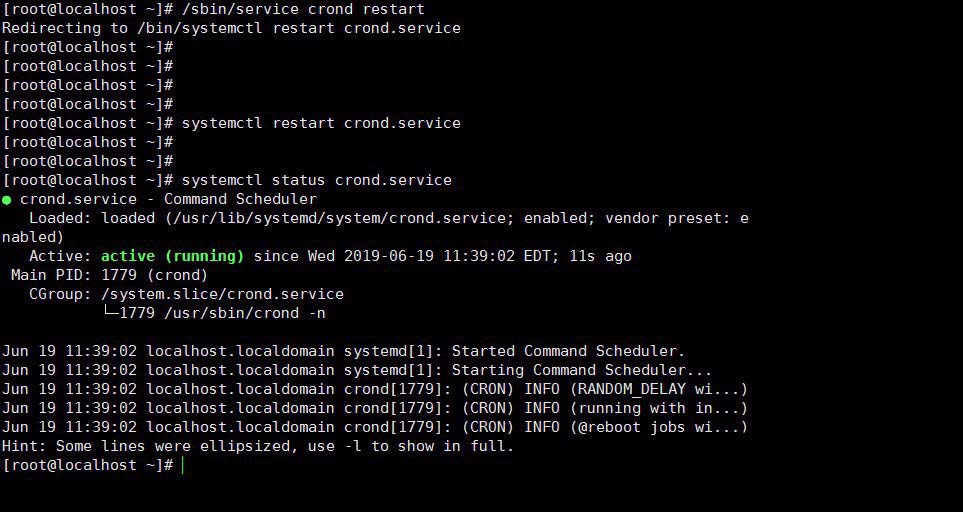Viewport: 963px width, 512px height.
Task: Click the green "active (running)" status text
Action: pos(172,256)
